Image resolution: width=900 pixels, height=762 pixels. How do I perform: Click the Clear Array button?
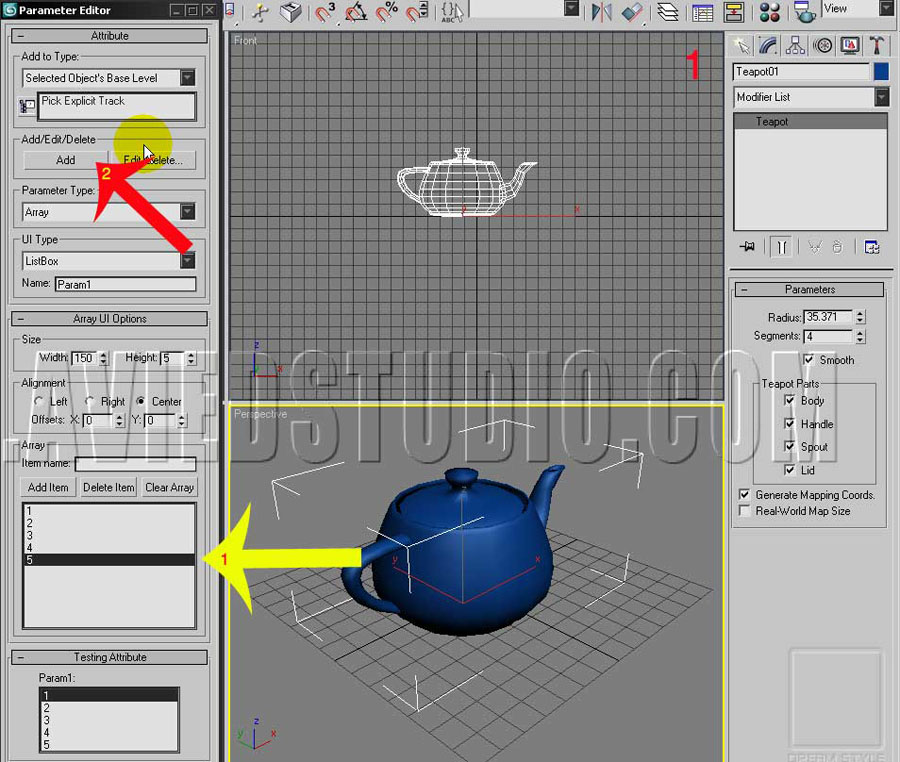tap(169, 487)
